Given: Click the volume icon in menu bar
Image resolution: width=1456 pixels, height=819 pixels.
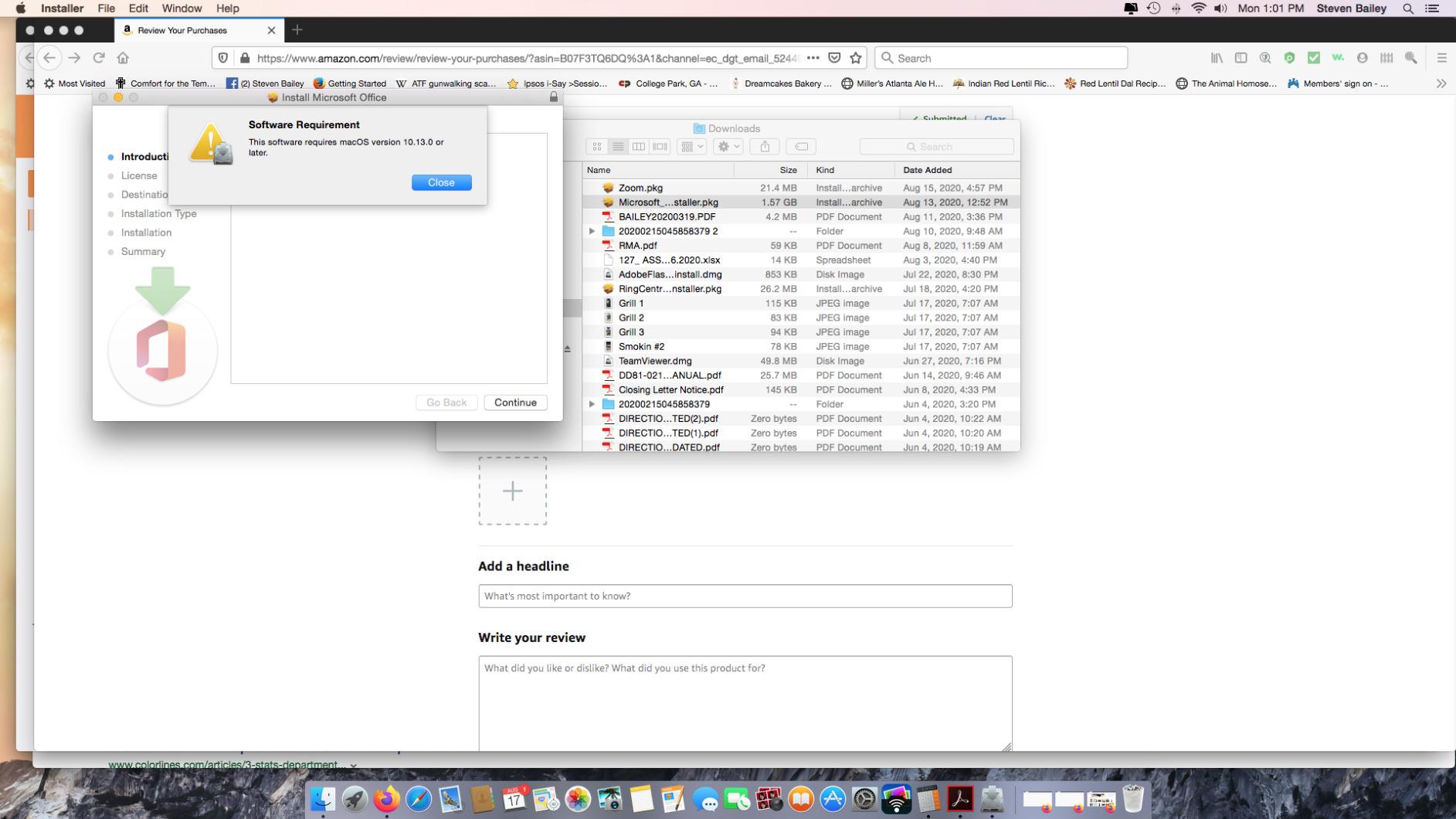Looking at the screenshot, I should (x=1220, y=8).
